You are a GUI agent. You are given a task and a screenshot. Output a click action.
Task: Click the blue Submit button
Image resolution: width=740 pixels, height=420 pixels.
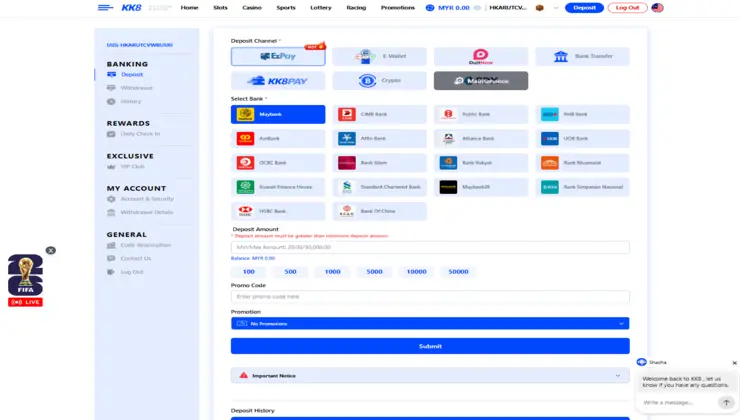(430, 346)
